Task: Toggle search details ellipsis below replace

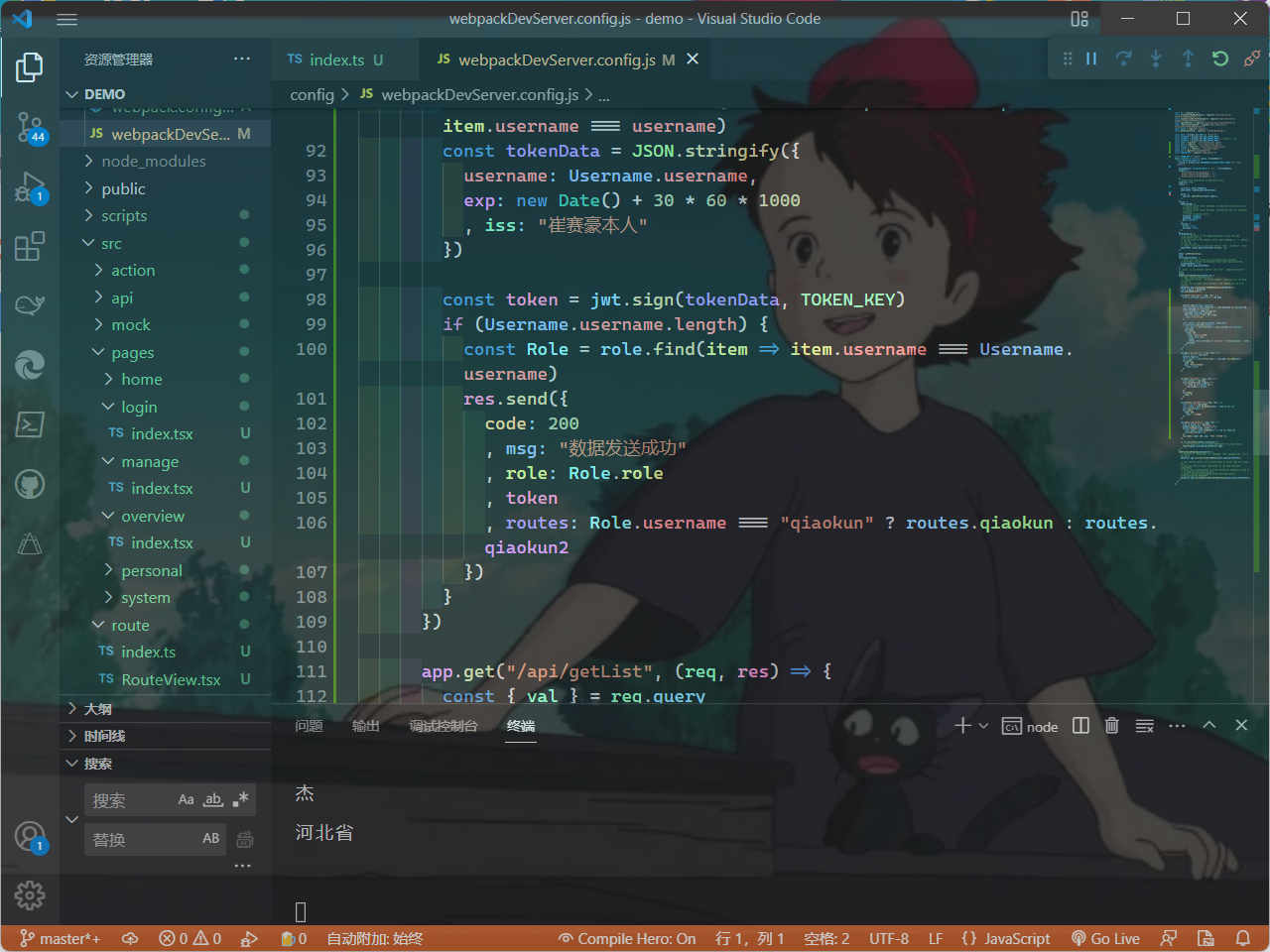Action: (242, 866)
